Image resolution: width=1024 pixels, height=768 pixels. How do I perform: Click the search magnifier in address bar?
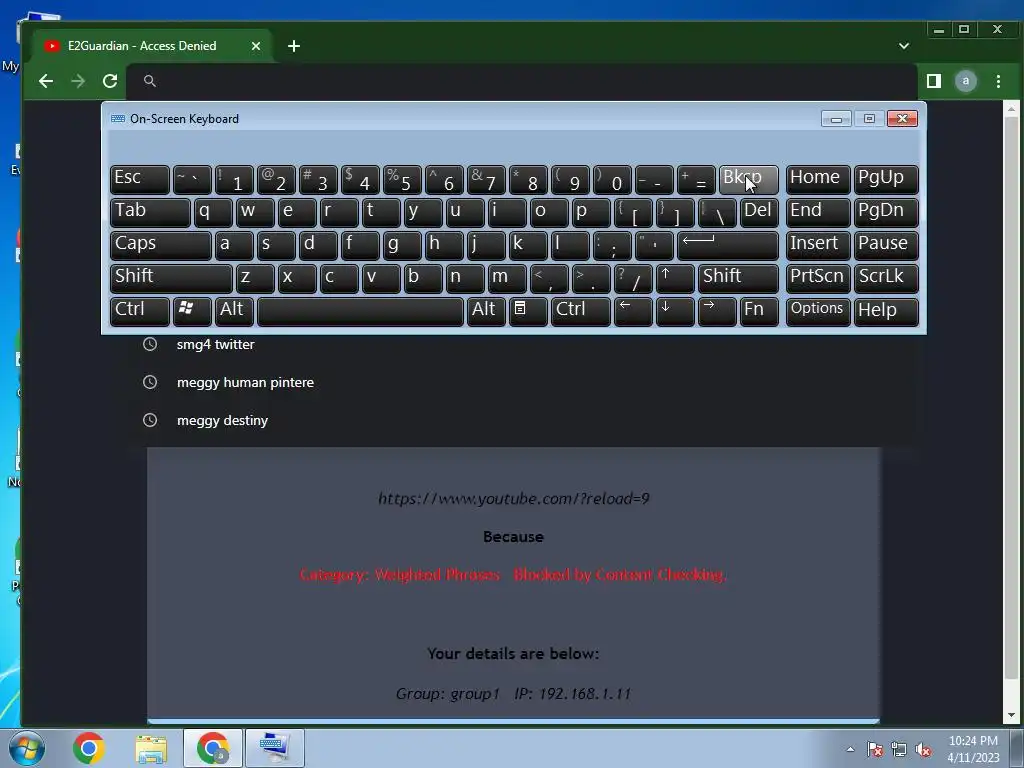(150, 81)
